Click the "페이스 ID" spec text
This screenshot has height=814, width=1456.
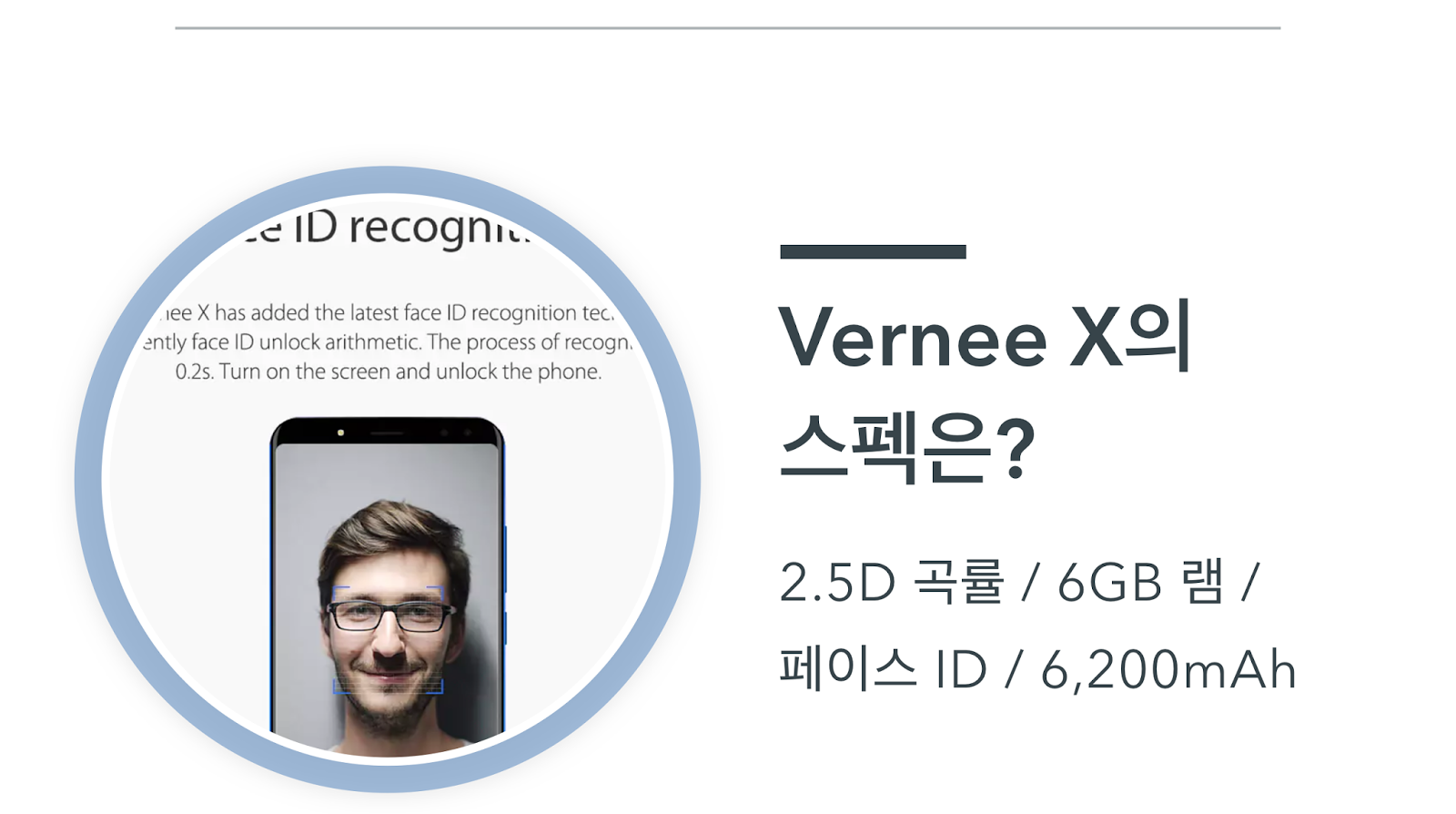pos(883,669)
